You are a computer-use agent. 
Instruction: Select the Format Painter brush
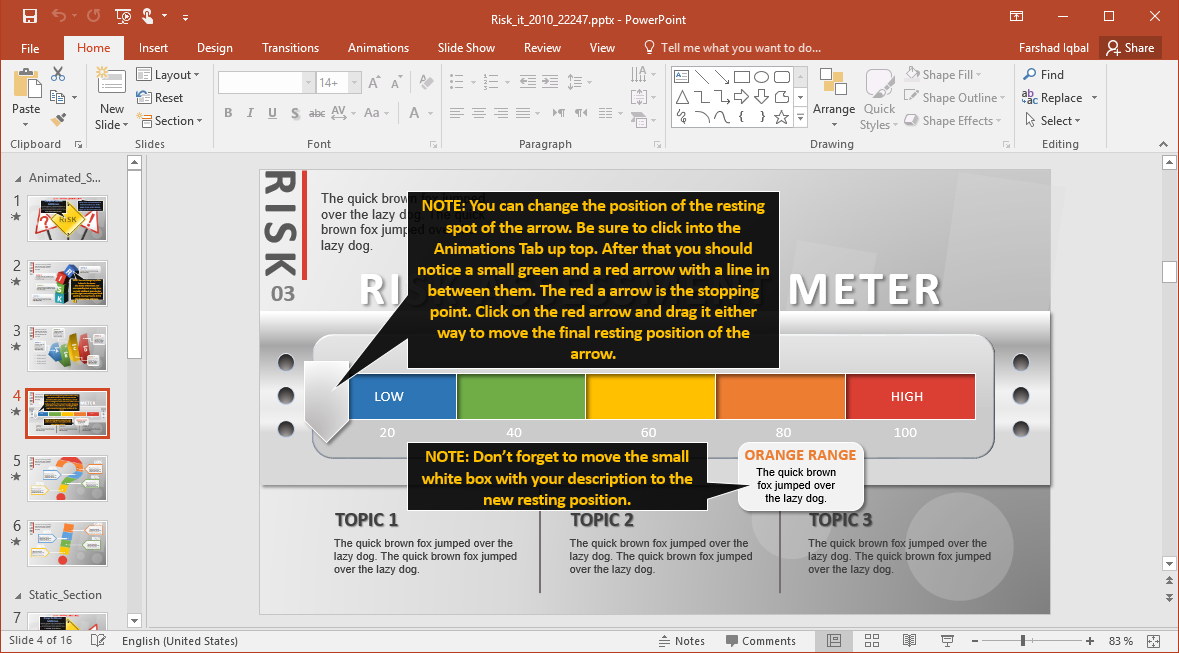coord(58,120)
